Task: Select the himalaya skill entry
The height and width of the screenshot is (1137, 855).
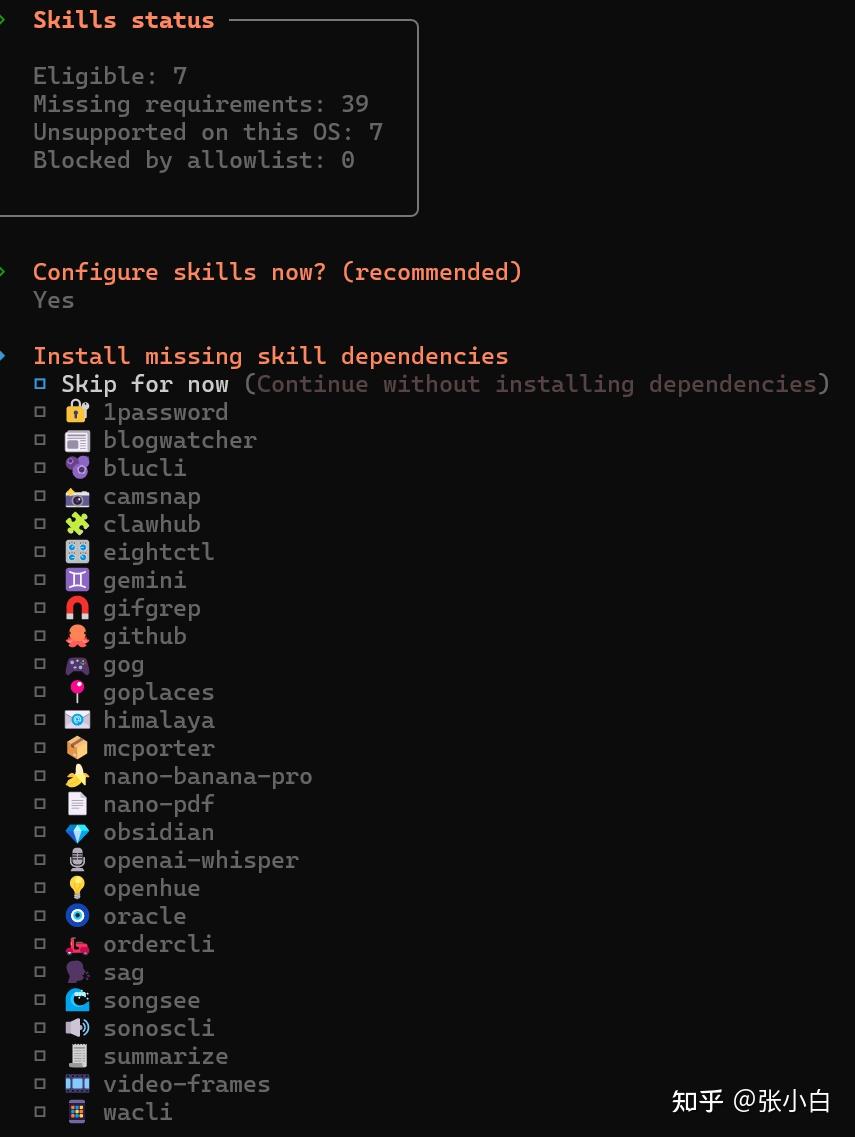Action: click(x=158, y=720)
